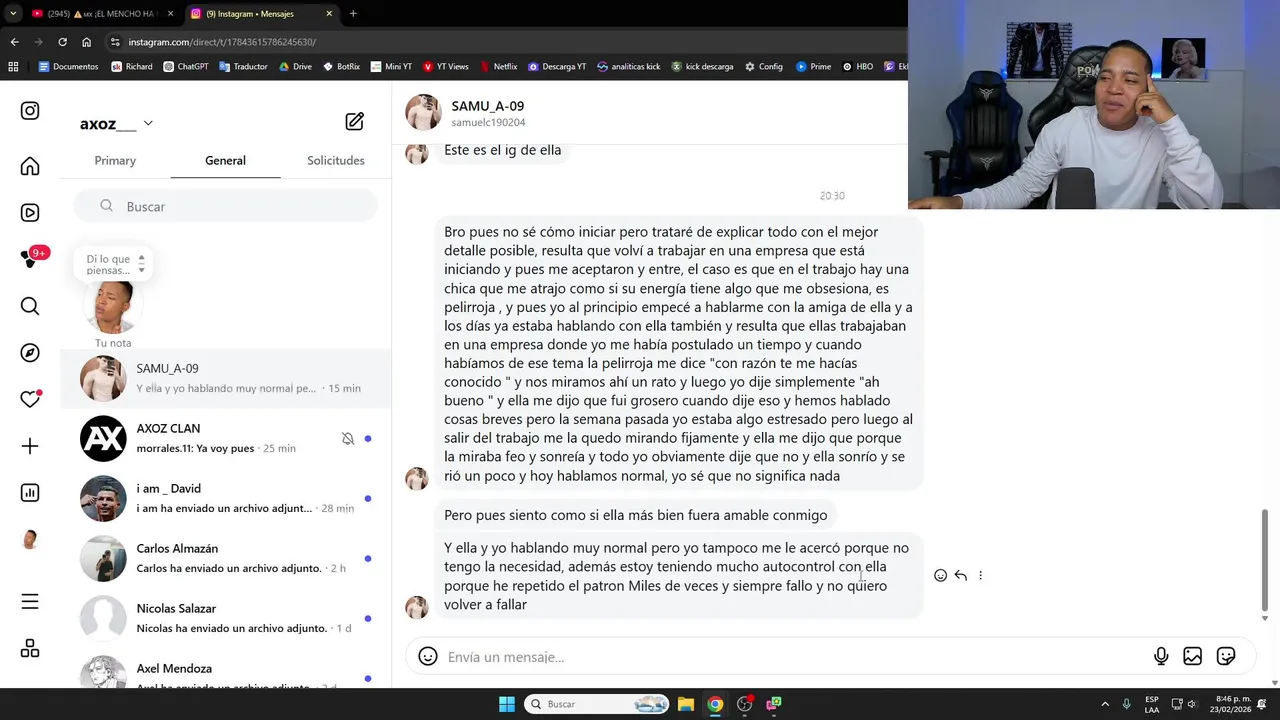Open the Carlos Almazán conversation

226,558
